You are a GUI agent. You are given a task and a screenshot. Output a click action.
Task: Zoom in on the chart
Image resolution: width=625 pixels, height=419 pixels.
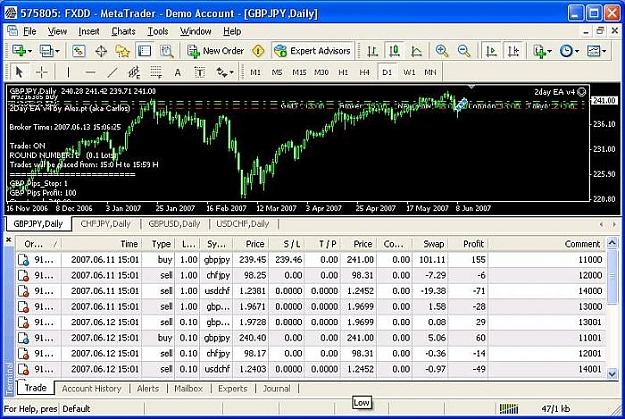[442, 51]
